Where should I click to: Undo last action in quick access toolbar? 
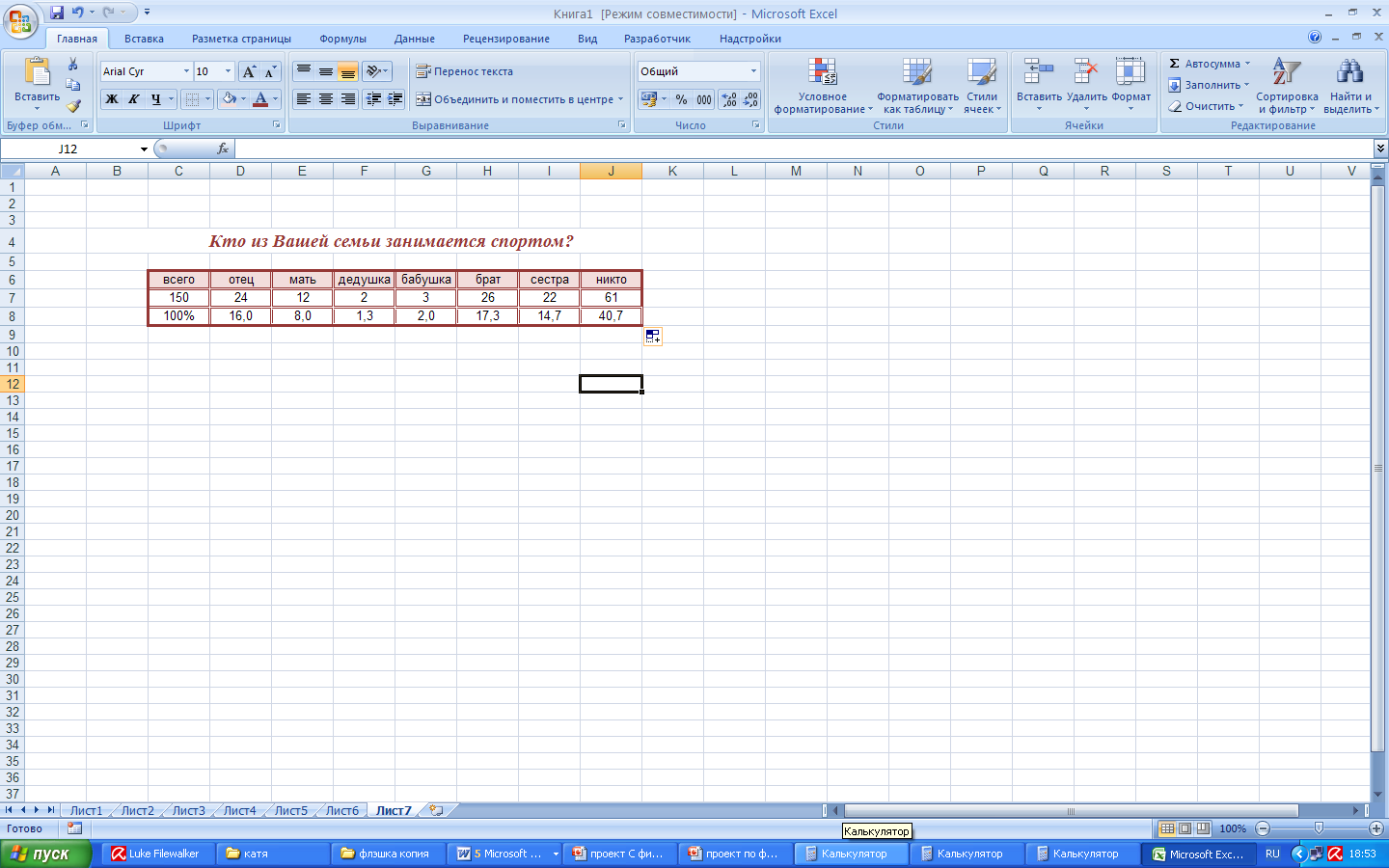[x=77, y=13]
